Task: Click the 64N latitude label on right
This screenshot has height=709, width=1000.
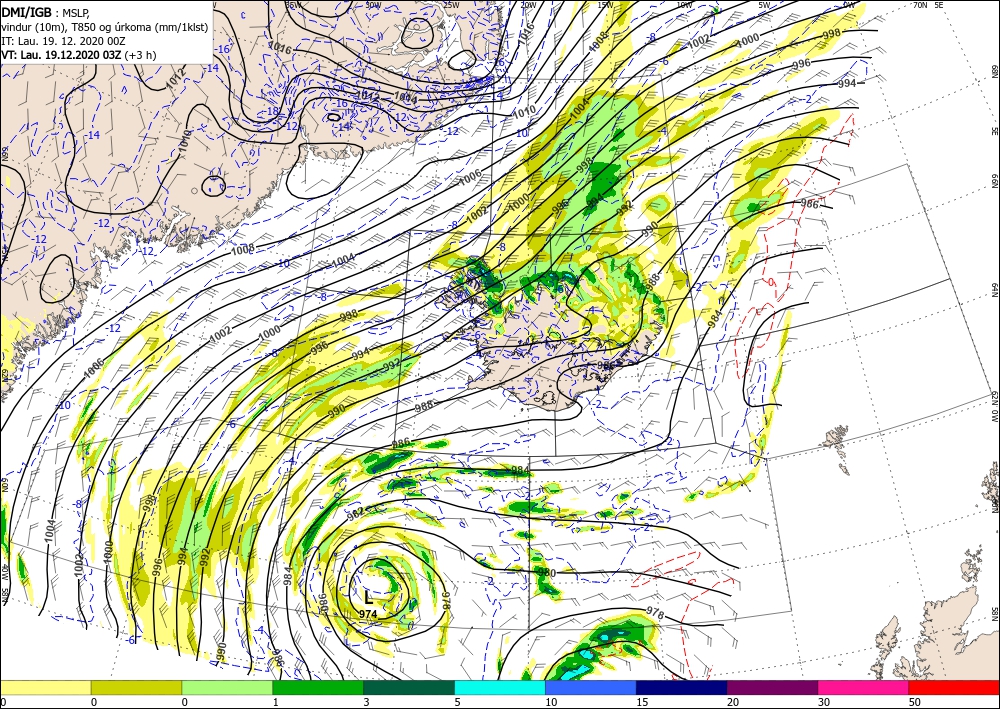Action: pos(994,290)
